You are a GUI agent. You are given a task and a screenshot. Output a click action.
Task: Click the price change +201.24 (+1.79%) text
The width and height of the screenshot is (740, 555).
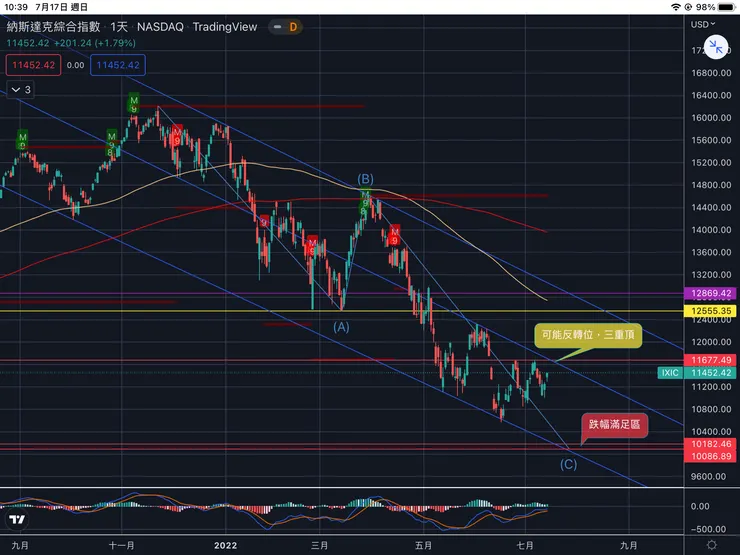click(x=94, y=43)
